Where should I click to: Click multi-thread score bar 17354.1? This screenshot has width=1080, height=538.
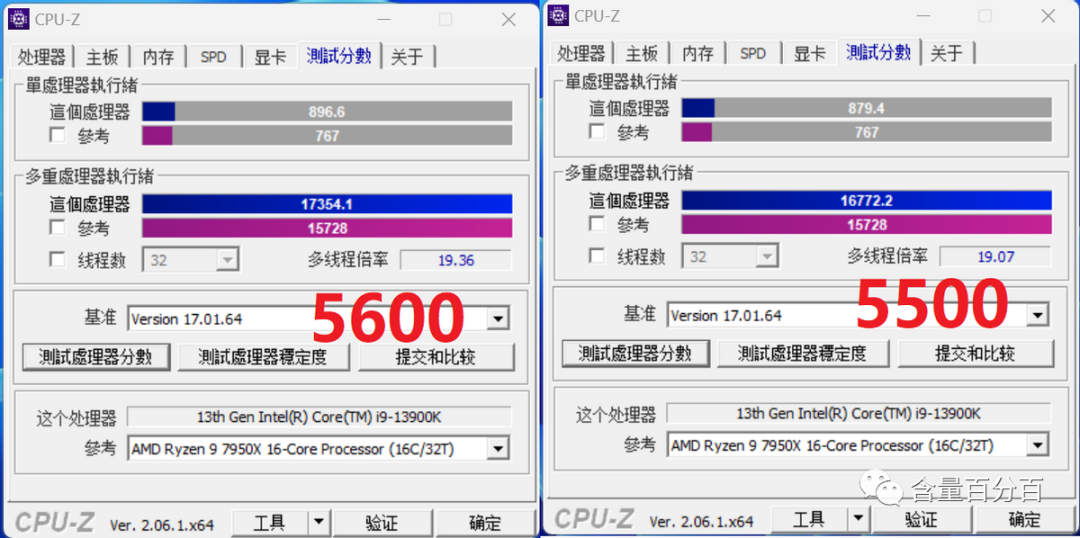click(x=327, y=204)
